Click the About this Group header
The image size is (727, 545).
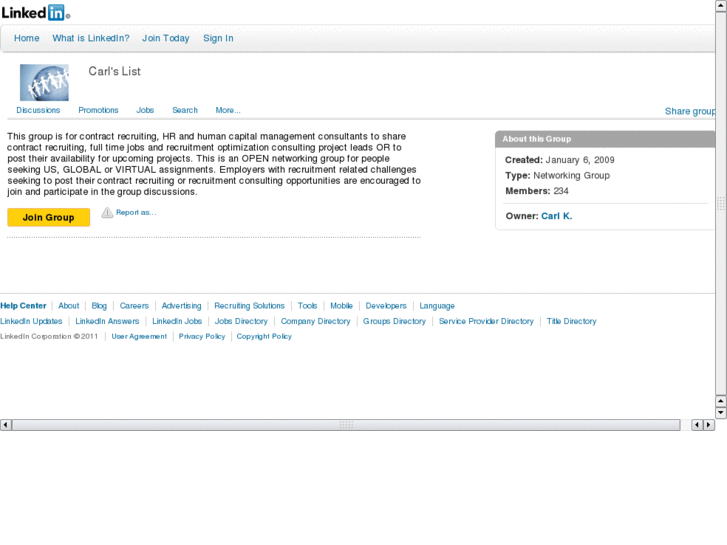coord(537,139)
